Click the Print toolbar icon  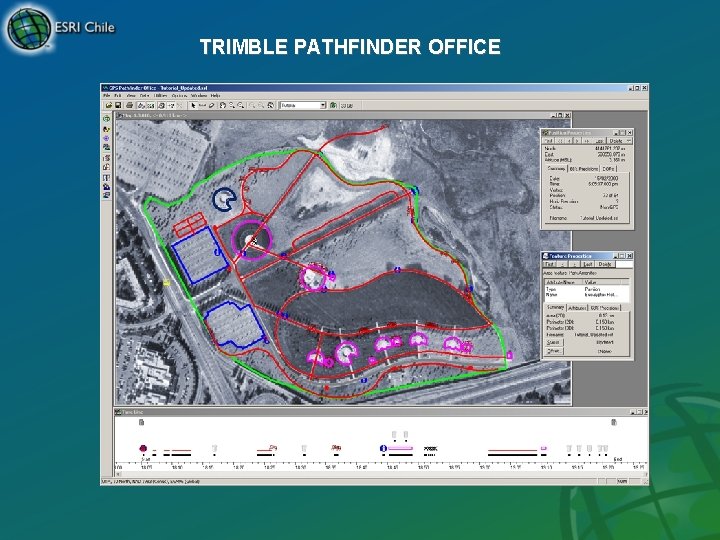129,106
